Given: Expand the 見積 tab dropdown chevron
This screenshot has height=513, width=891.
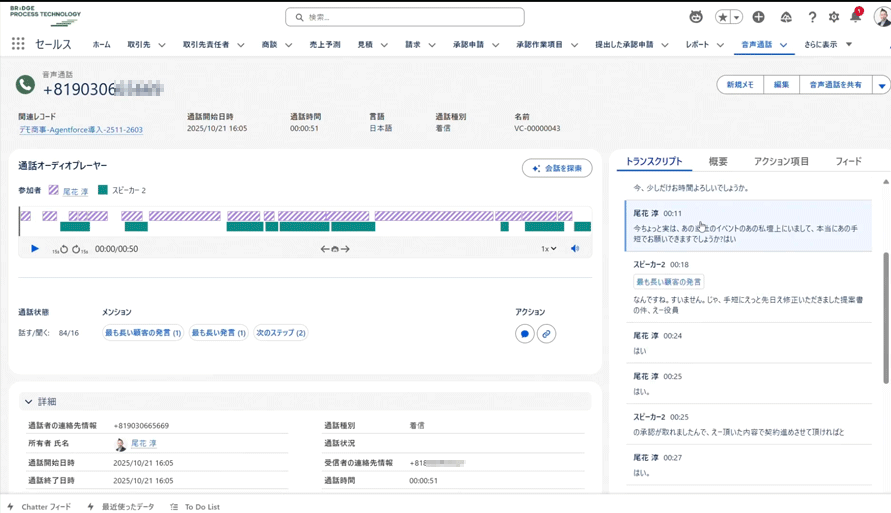Looking at the screenshot, I should [x=384, y=45].
